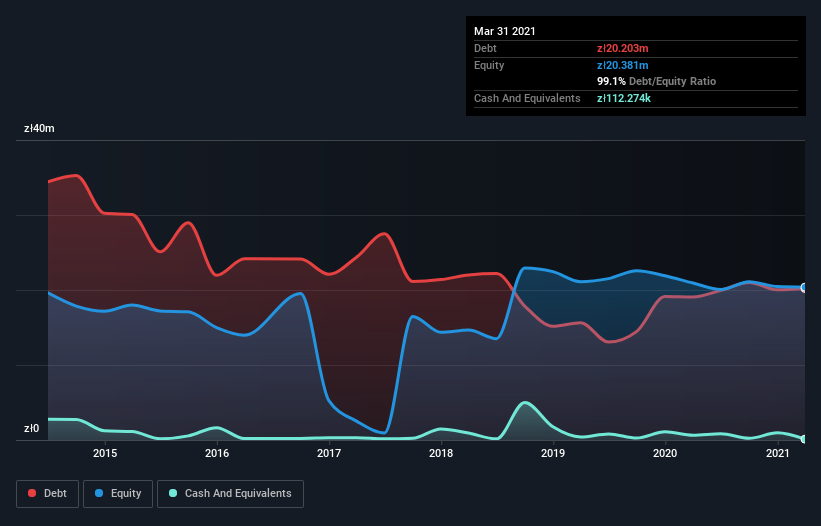Viewport: 821px width, 526px height.
Task: Click the zł112.274k cash value
Action: [x=624, y=98]
